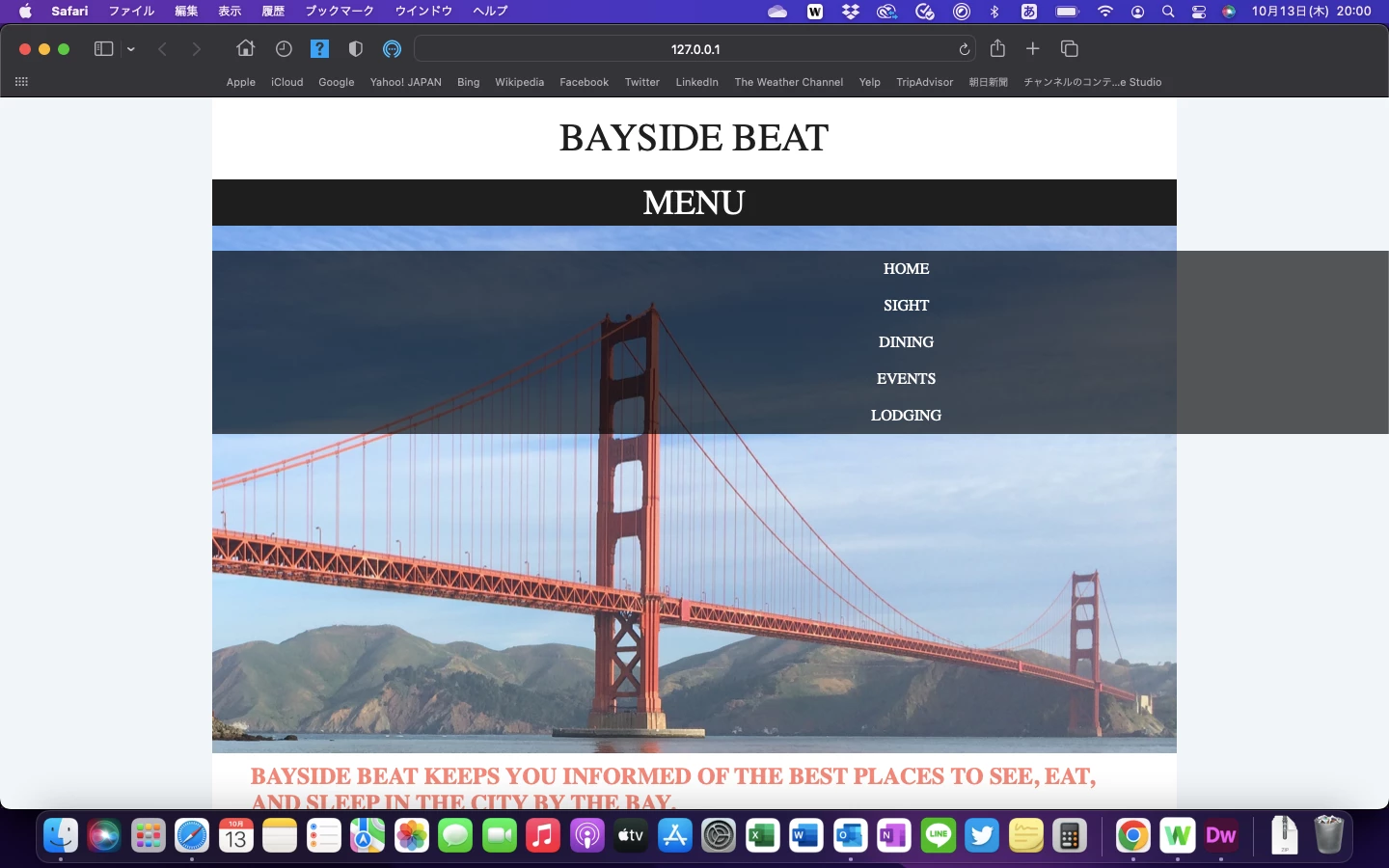Open the iCloud bookmark

287,82
